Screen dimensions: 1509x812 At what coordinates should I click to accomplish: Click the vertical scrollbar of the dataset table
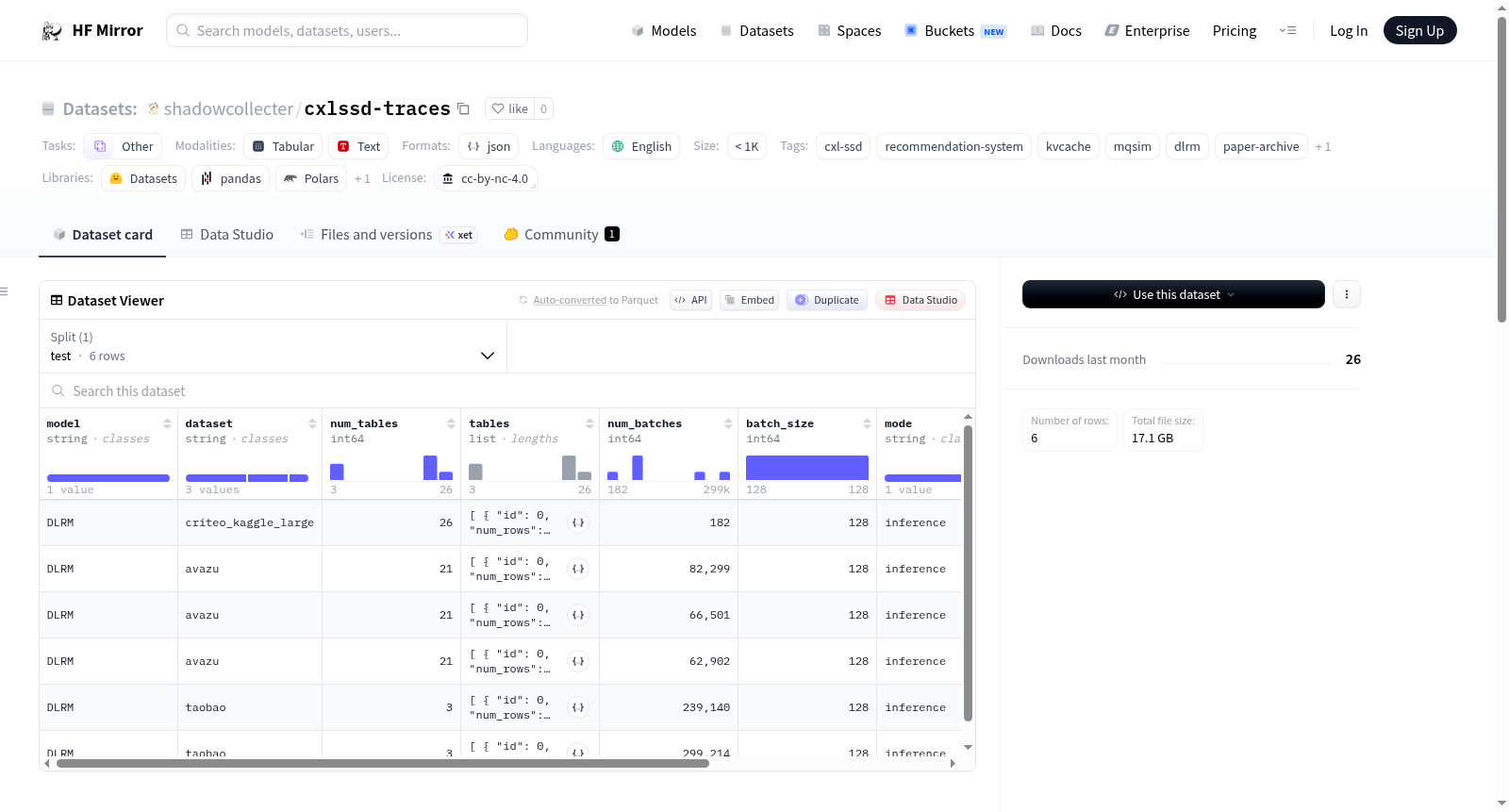968,573
